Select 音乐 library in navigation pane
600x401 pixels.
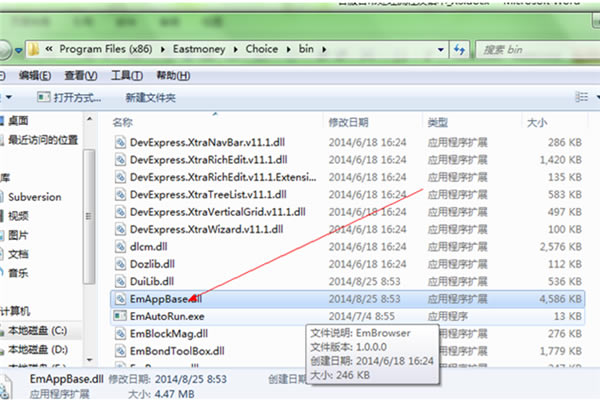[18, 273]
